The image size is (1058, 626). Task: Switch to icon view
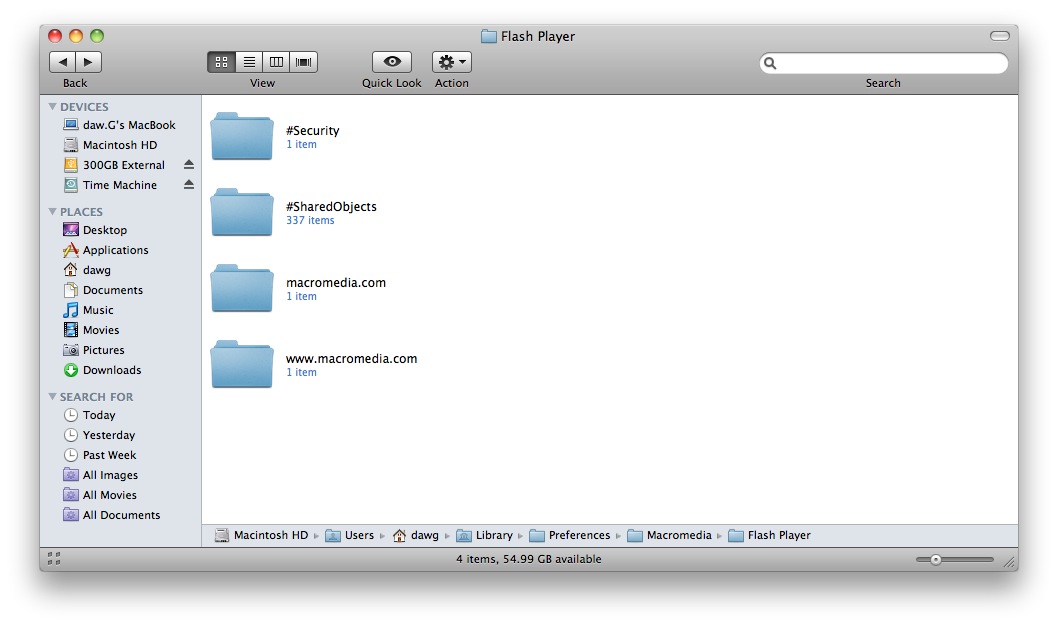pyautogui.click(x=221, y=62)
